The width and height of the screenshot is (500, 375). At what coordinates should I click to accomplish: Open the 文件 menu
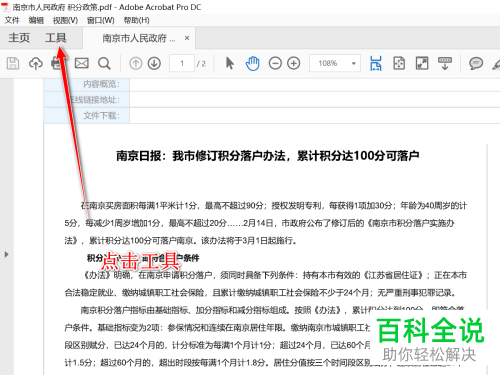pyautogui.click(x=12, y=20)
